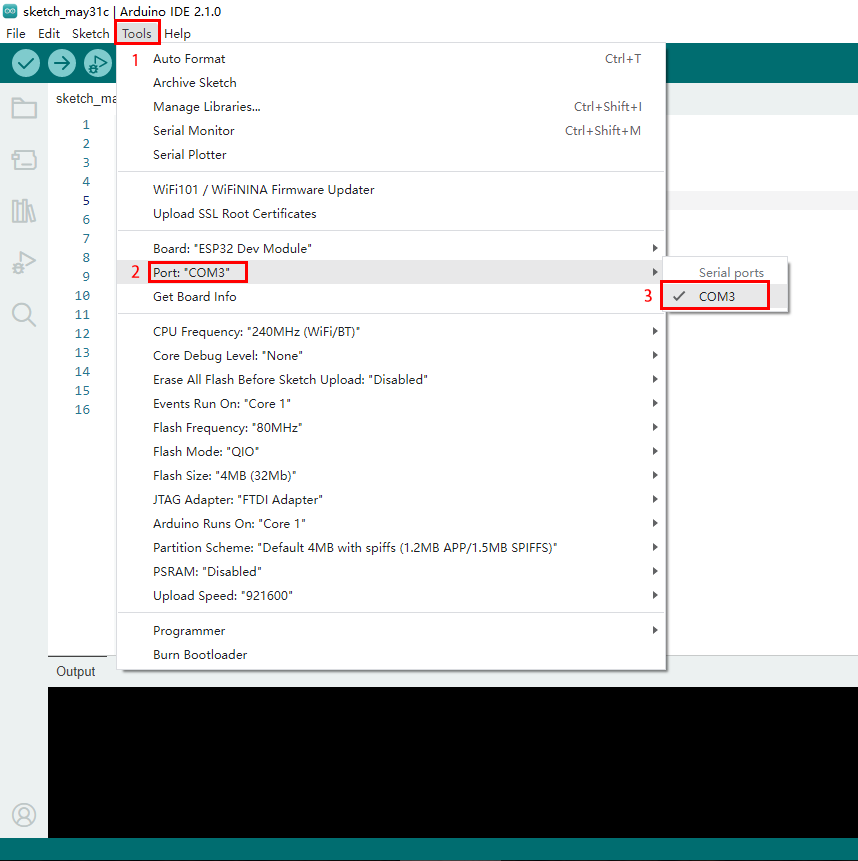Click line number 1 in the gutter
This screenshot has width=858, height=861.
point(86,125)
